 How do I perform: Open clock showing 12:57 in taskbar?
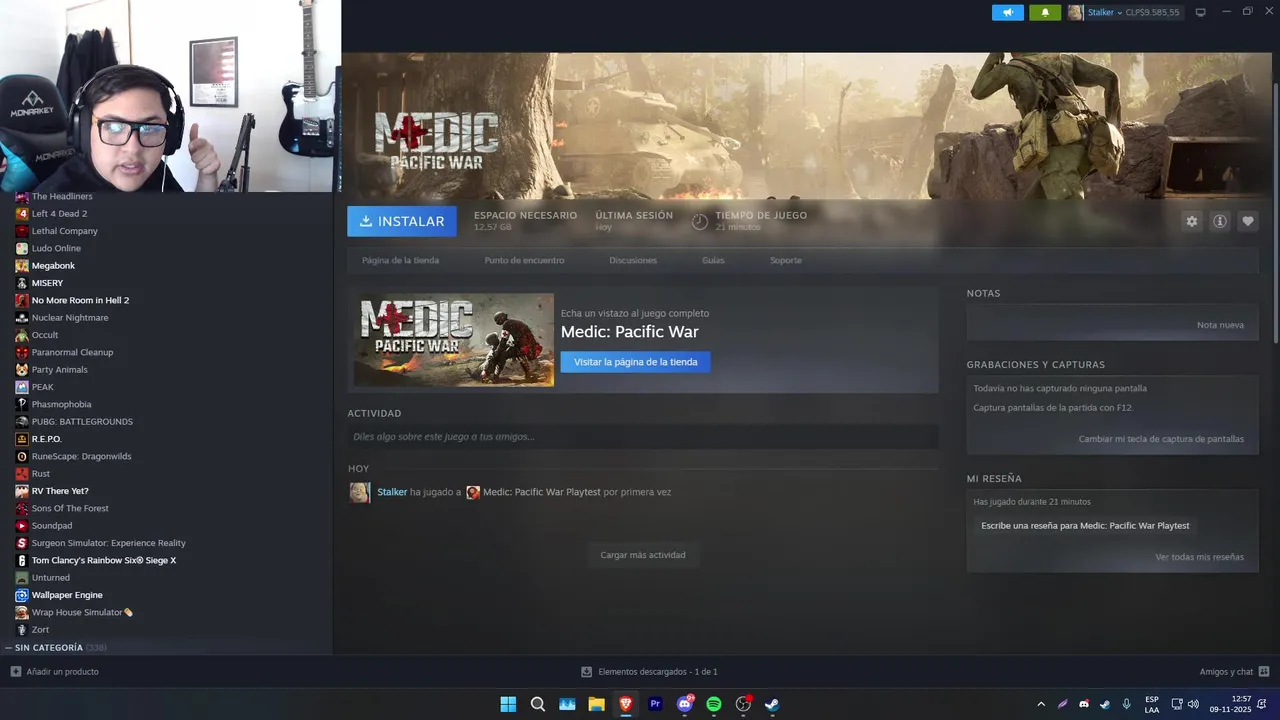pos(1230,704)
